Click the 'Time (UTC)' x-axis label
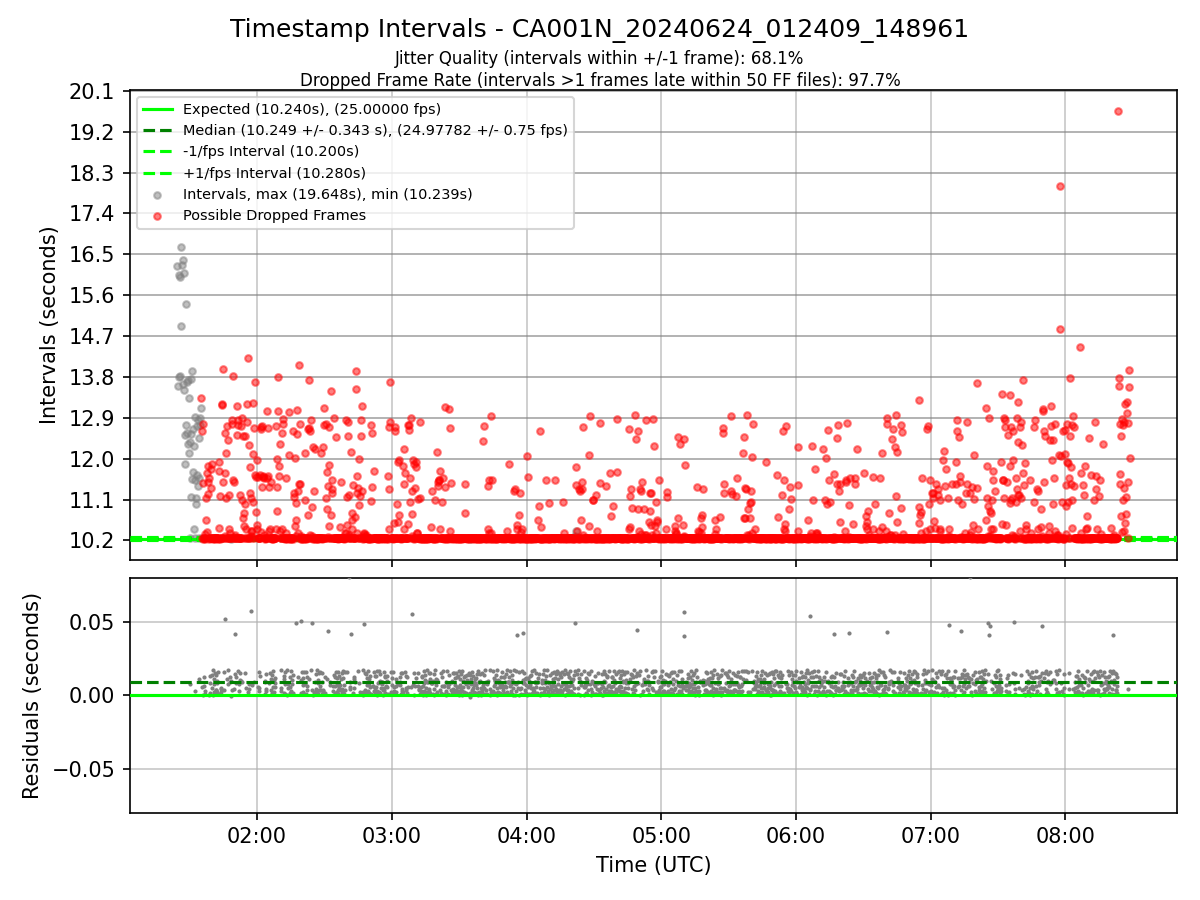The height and width of the screenshot is (900, 1200). coord(653,865)
